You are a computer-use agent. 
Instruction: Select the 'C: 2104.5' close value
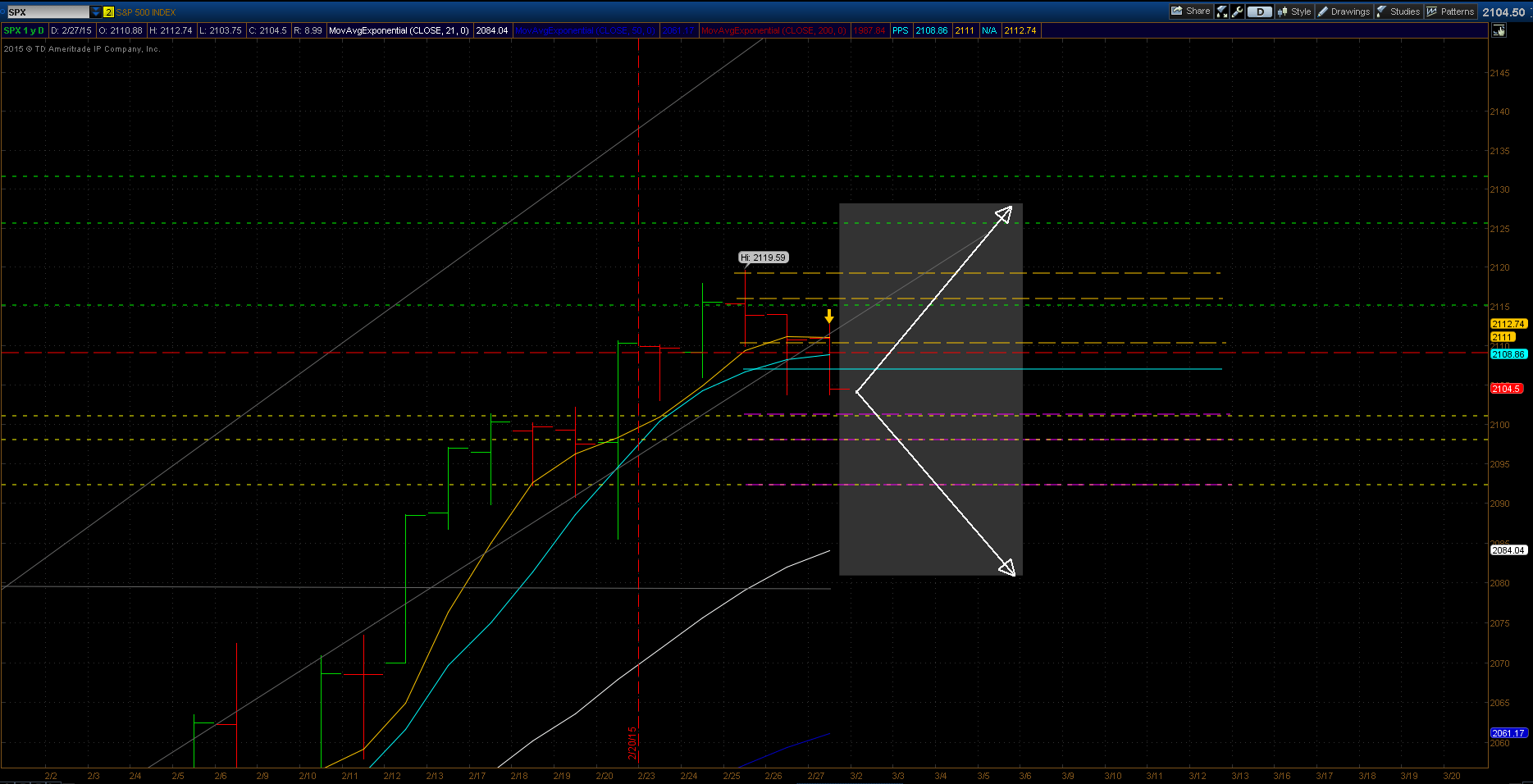coord(268,30)
